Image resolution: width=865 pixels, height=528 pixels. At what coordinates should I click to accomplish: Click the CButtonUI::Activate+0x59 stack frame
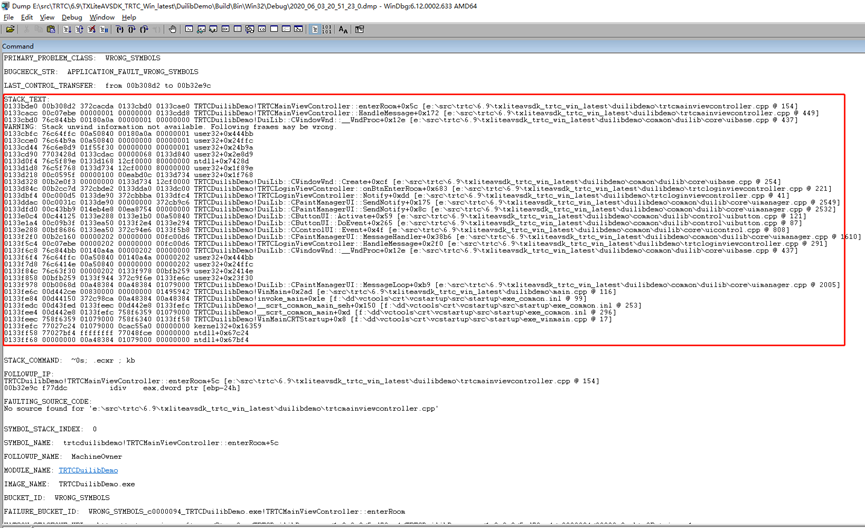pos(405,216)
